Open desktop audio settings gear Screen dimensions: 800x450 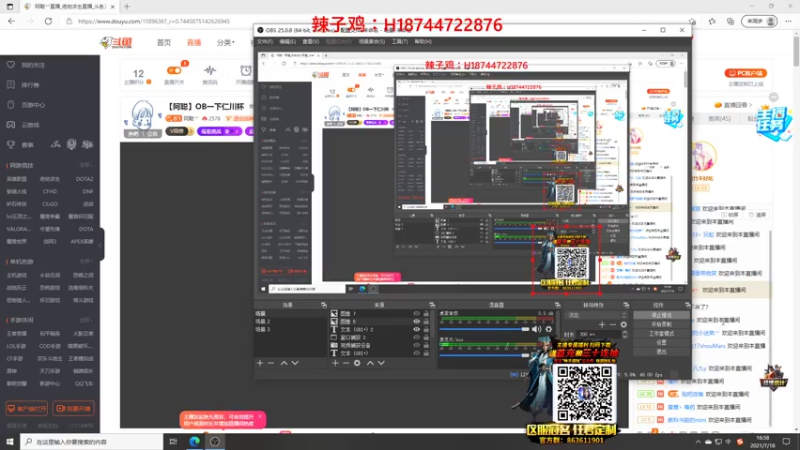click(x=548, y=329)
